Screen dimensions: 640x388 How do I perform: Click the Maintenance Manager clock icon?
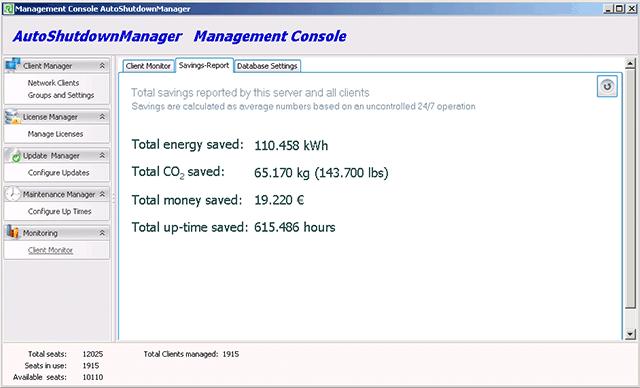[13, 194]
